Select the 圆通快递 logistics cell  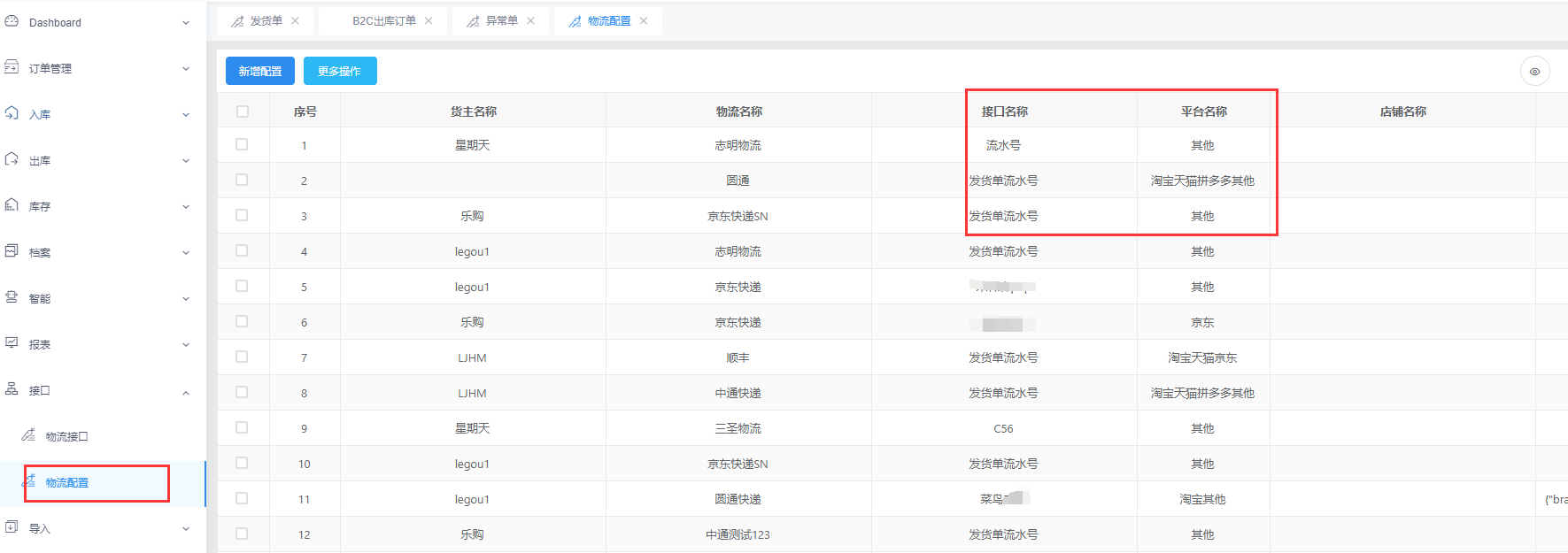point(738,500)
